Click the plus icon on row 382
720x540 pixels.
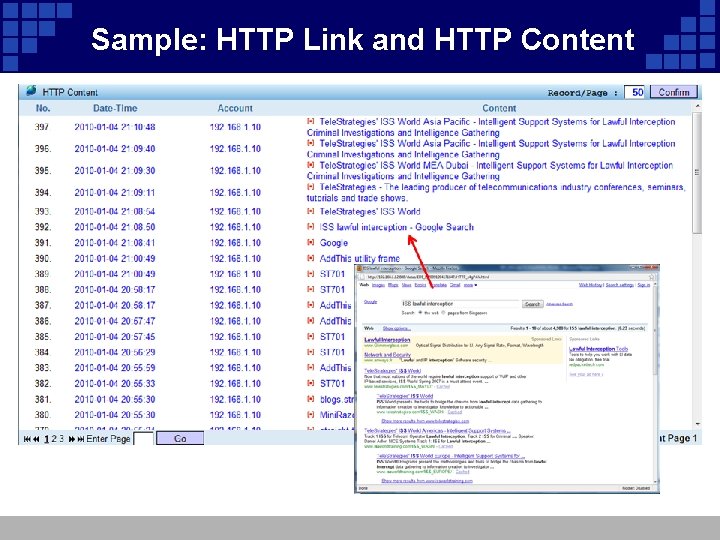click(311, 383)
